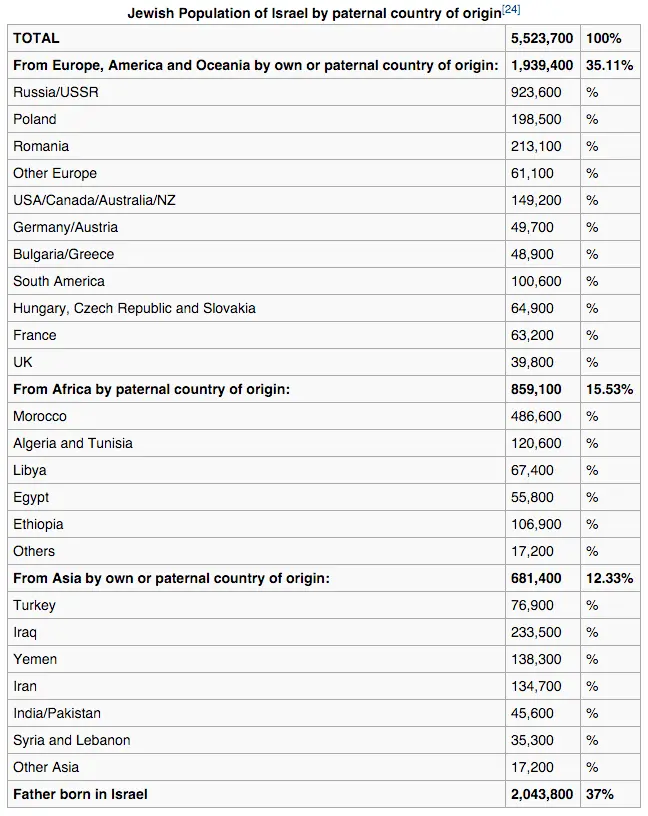
Task: Click Ethiopia's 106,900 population value
Action: coord(536,524)
